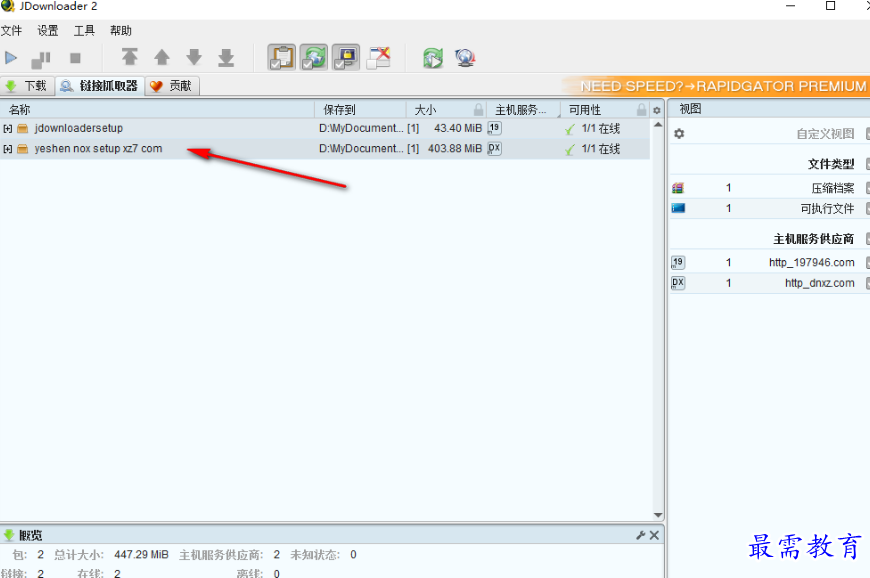Click lock icon in 可用性 column header
This screenshot has height=578, width=870.
click(x=641, y=110)
